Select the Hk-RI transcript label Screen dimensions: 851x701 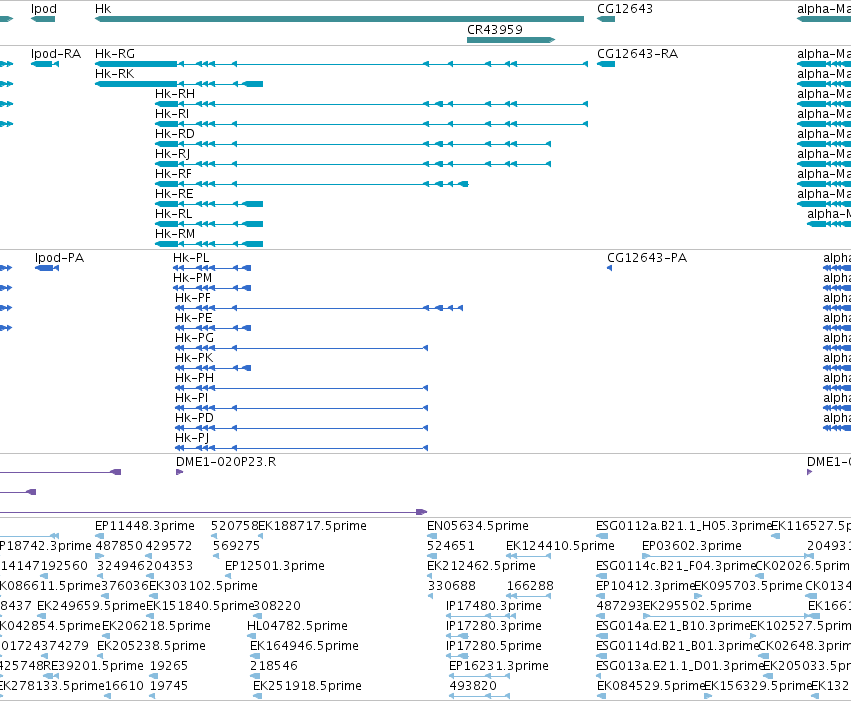coord(172,114)
